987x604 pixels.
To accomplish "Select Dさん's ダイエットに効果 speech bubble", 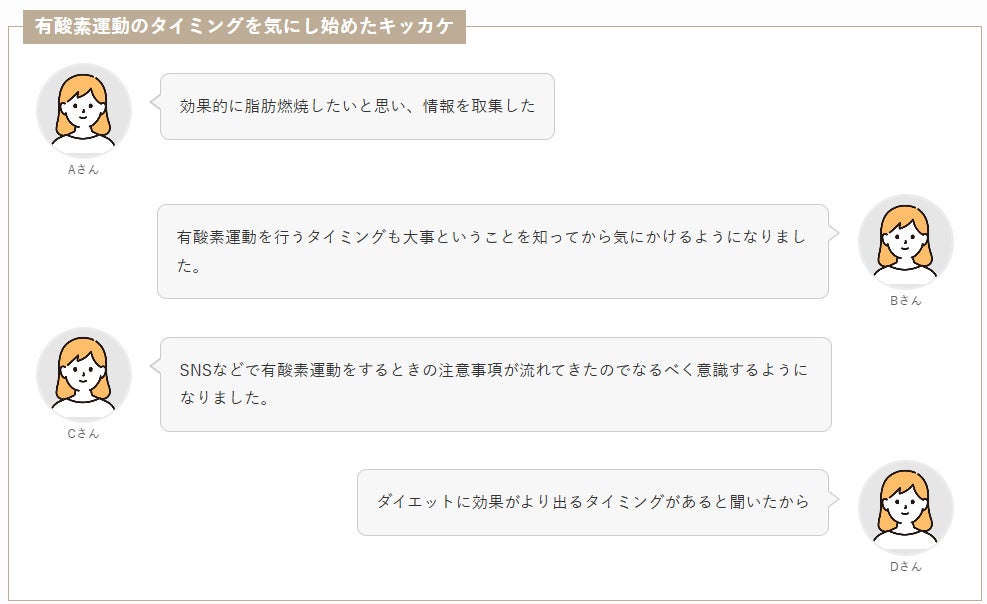I will pos(592,502).
